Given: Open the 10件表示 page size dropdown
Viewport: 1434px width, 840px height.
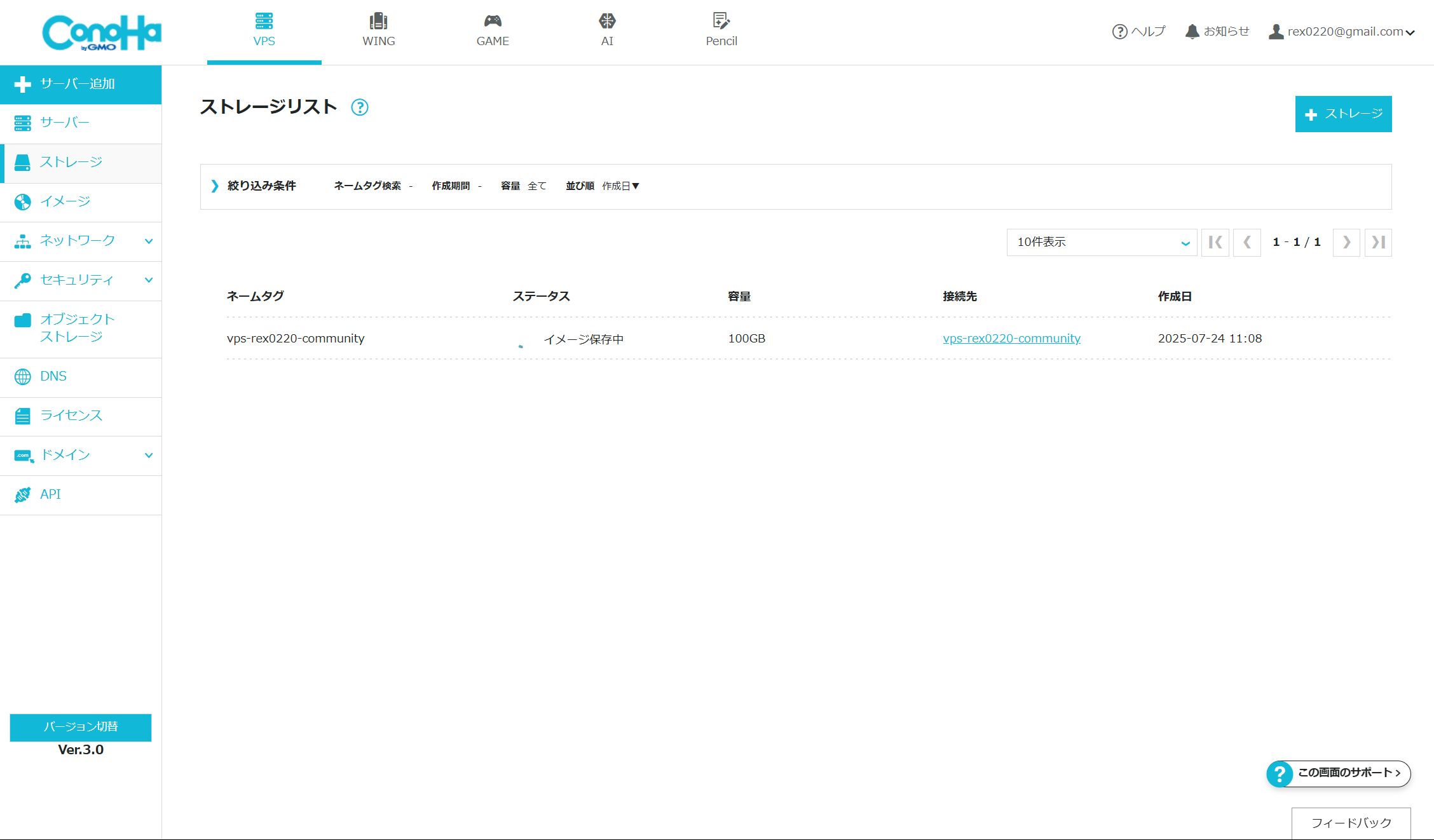Looking at the screenshot, I should click(x=1102, y=242).
